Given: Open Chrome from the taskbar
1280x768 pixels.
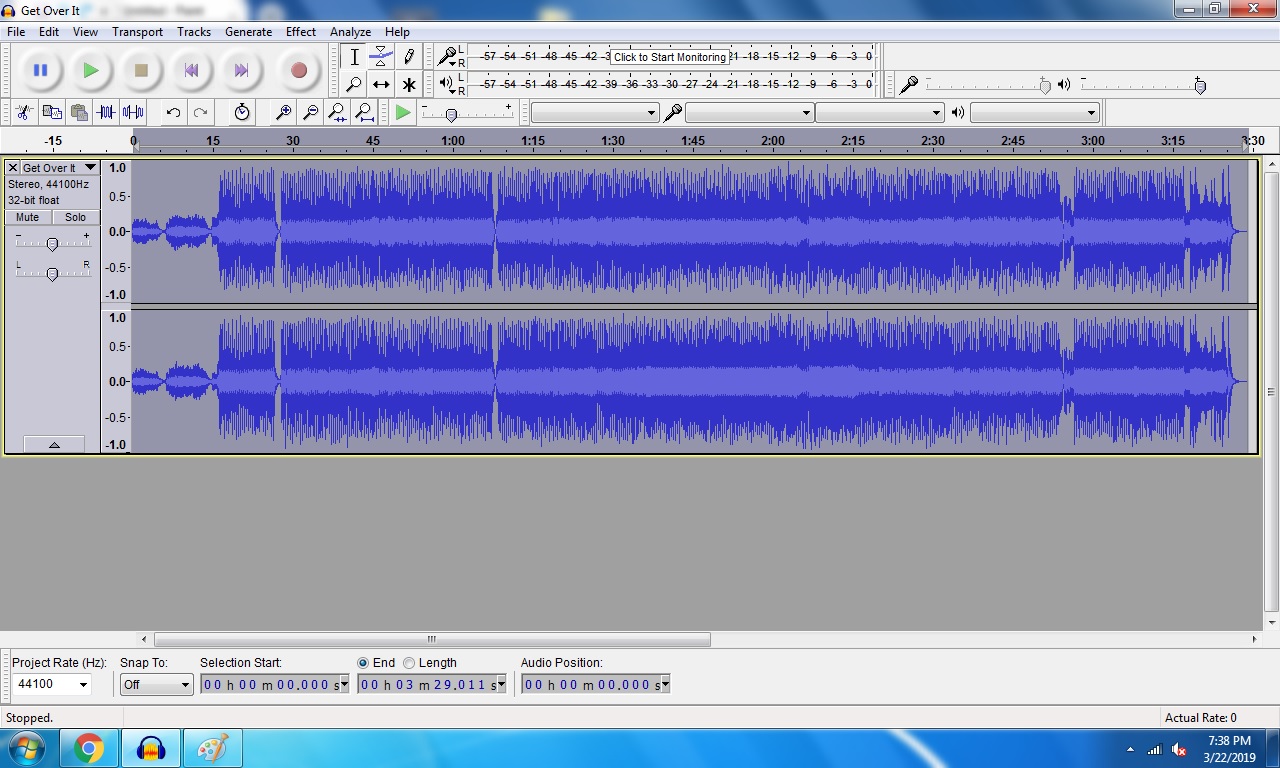Looking at the screenshot, I should [89, 748].
